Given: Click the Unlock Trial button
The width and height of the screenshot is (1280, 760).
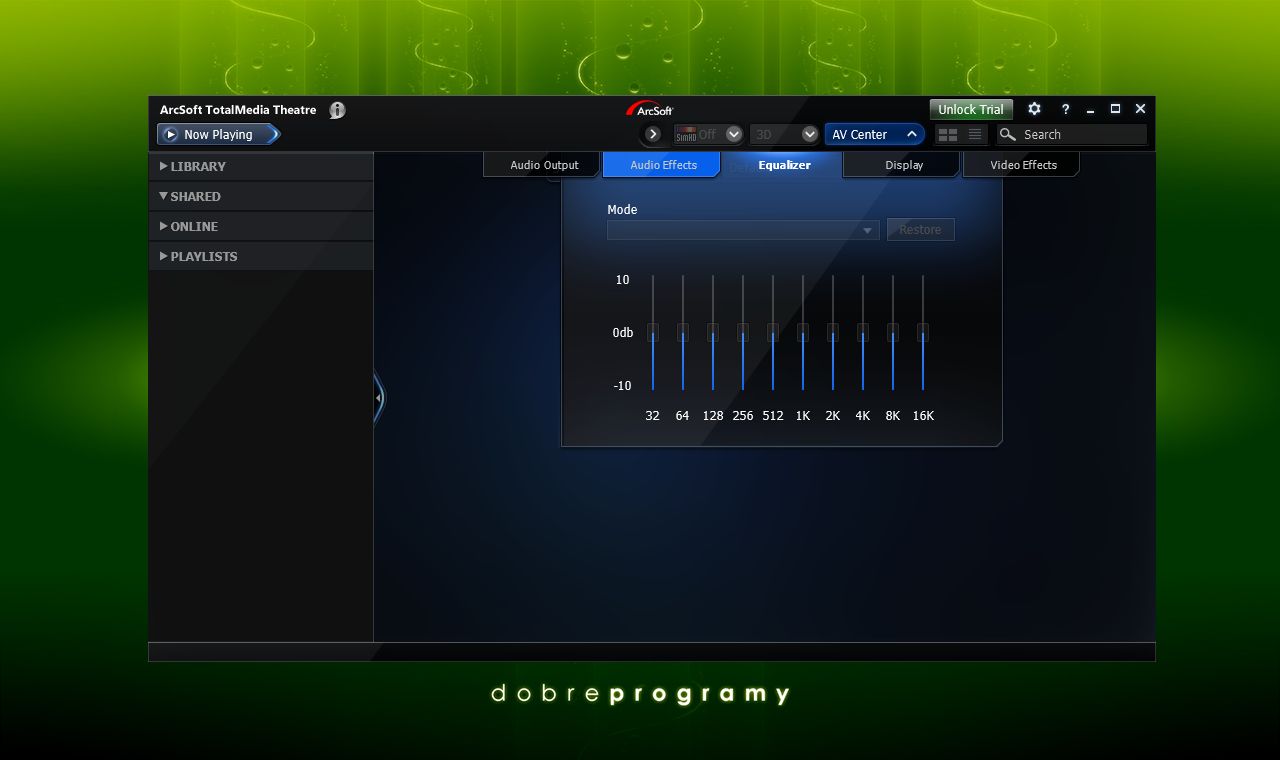Looking at the screenshot, I should (x=970, y=110).
